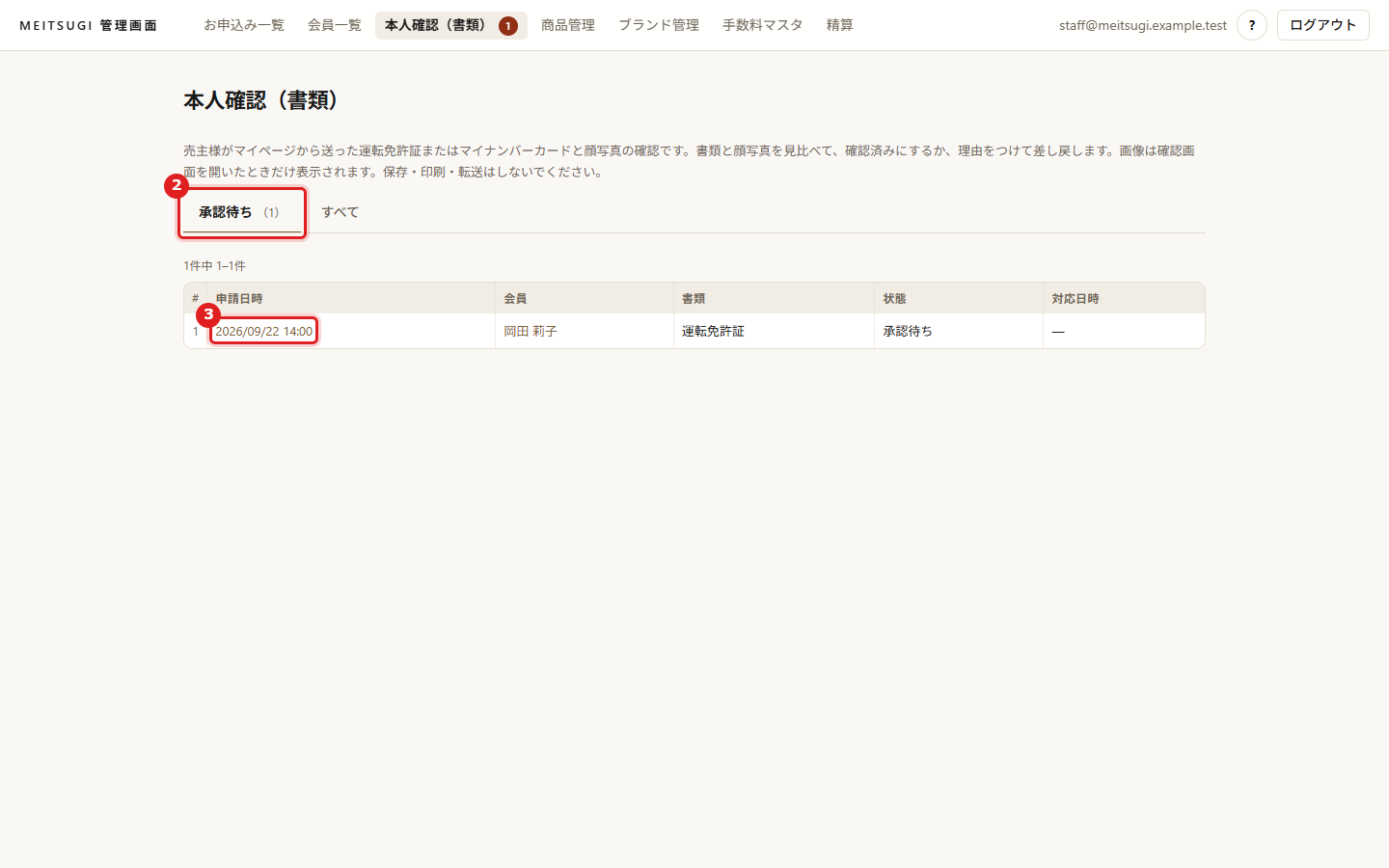The width and height of the screenshot is (1389, 868).
Task: Click the ログアウト button
Action: click(1323, 25)
